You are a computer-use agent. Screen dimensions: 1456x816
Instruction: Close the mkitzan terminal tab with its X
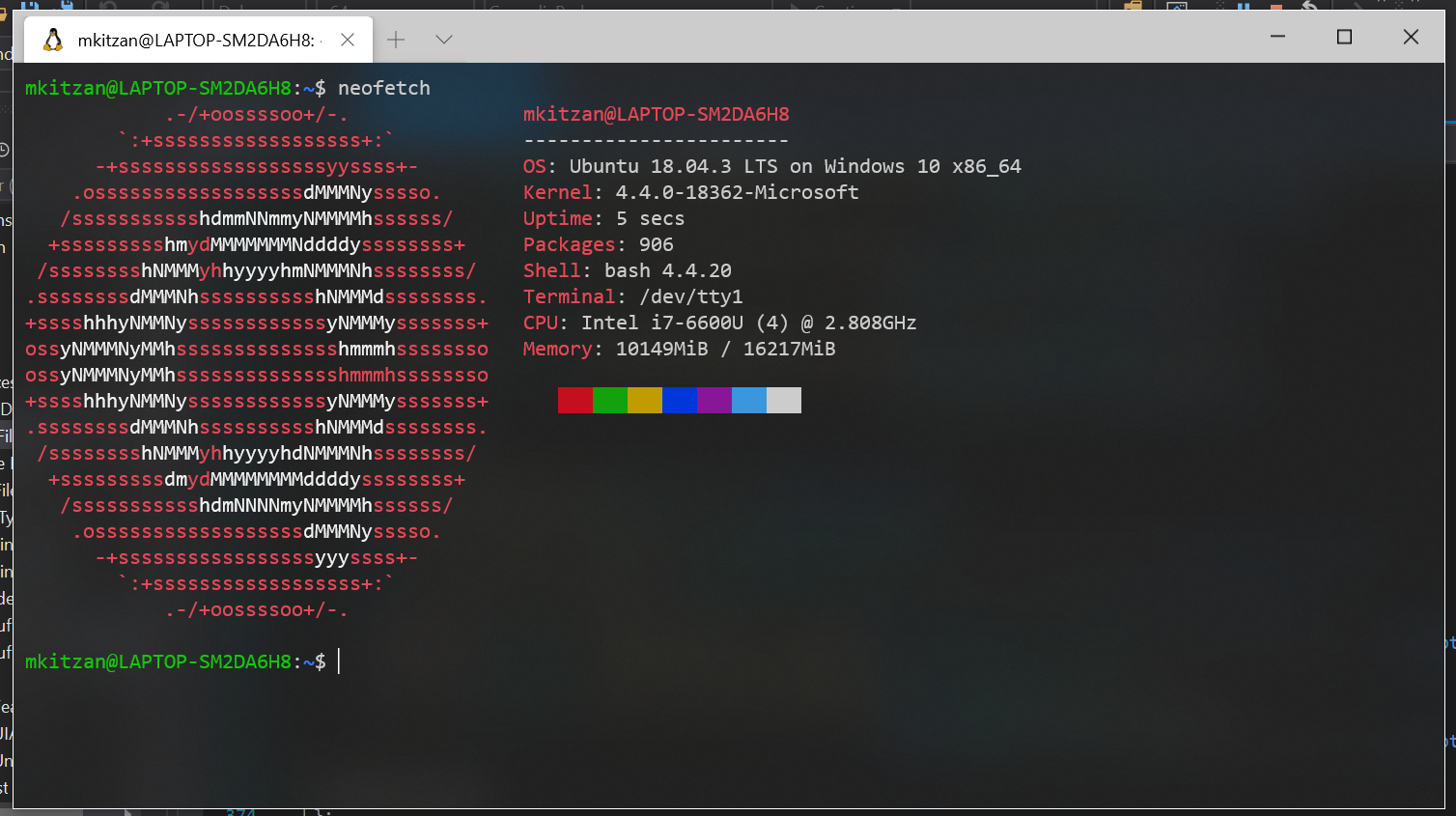347,40
